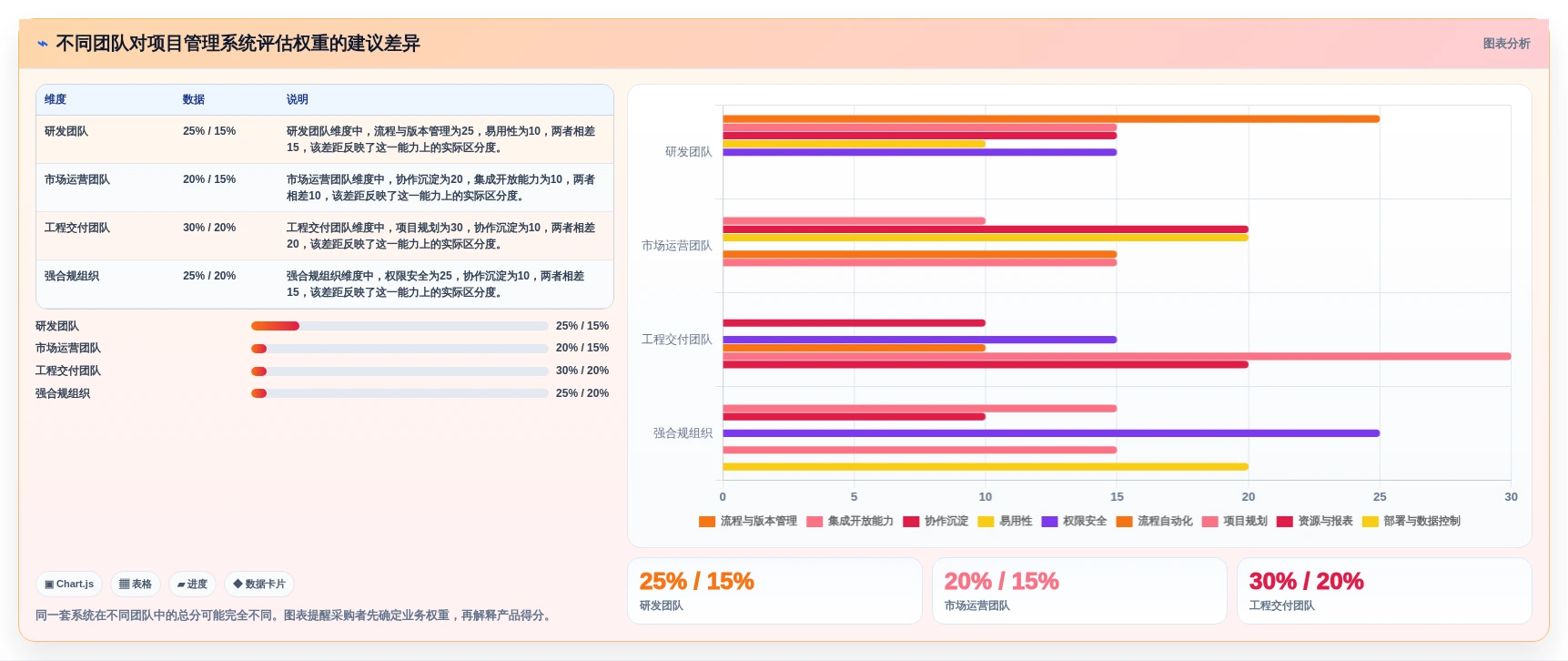Click the footer note starting 同一套系统
This screenshot has width=1568, height=661.
point(295,615)
